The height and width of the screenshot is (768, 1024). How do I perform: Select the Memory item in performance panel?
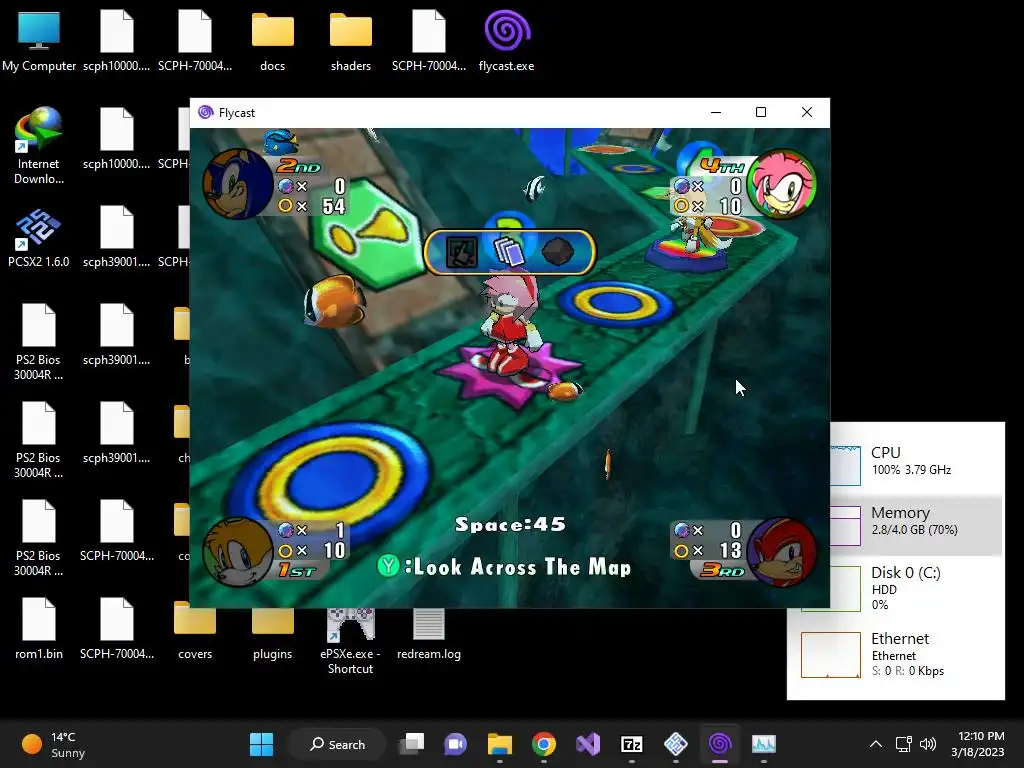pyautogui.click(x=917, y=526)
